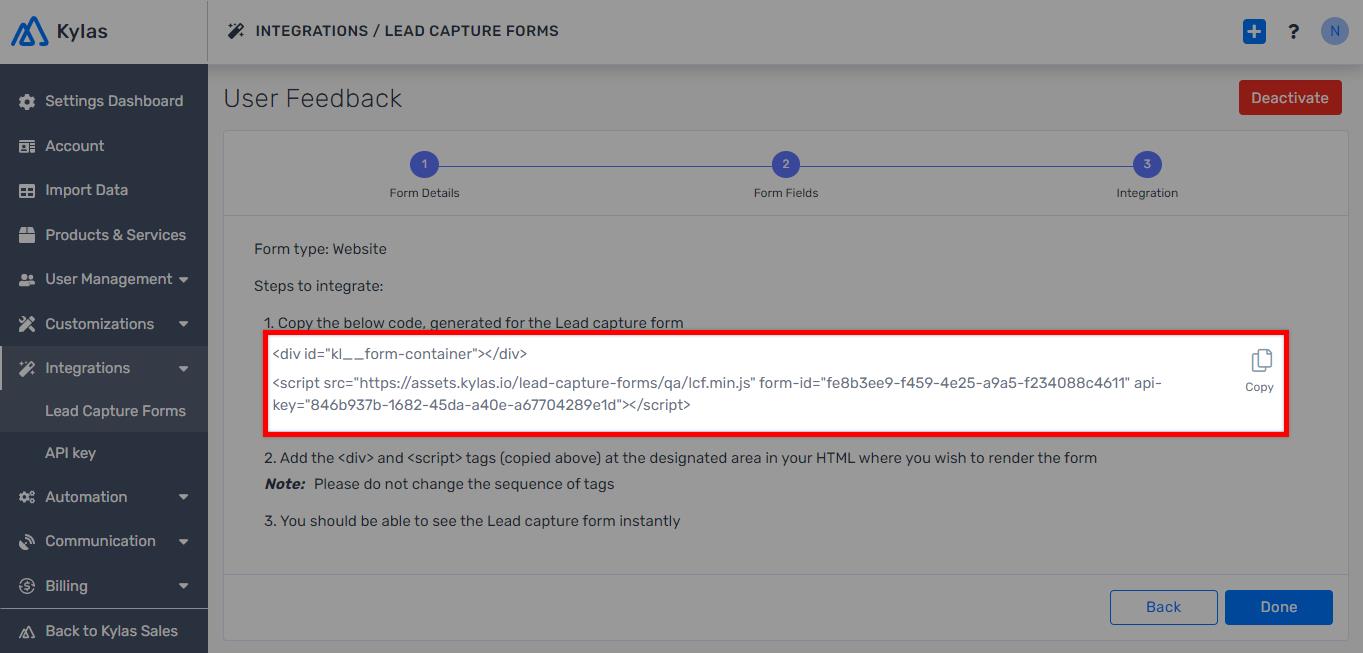1363x653 pixels.
Task: Click the blue plus quick-add icon
Action: coord(1254,31)
